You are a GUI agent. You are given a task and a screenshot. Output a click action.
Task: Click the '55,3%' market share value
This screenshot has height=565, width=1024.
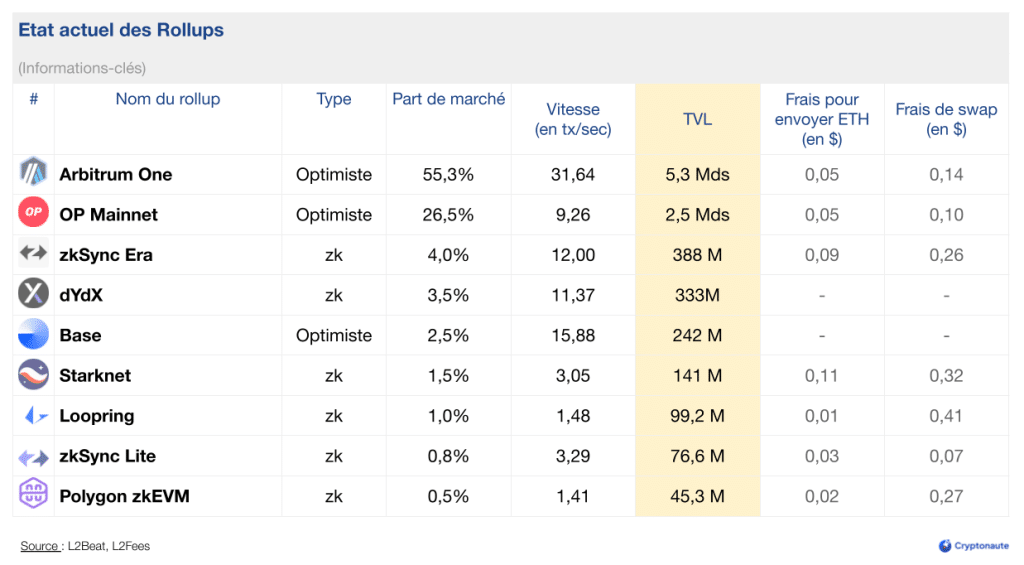448,174
